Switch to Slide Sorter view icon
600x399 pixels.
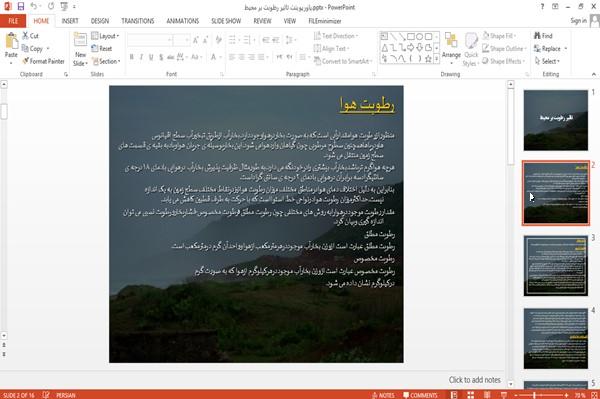pos(471,395)
